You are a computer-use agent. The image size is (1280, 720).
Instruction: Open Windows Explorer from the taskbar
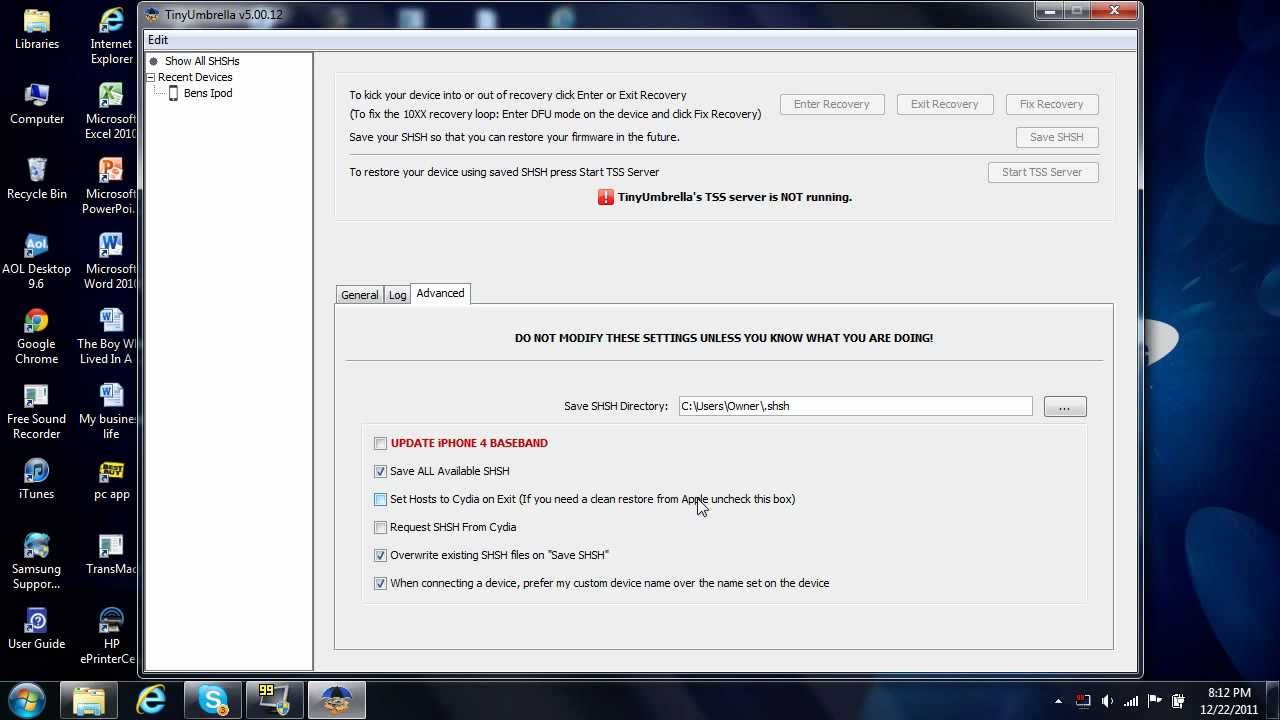pos(89,700)
